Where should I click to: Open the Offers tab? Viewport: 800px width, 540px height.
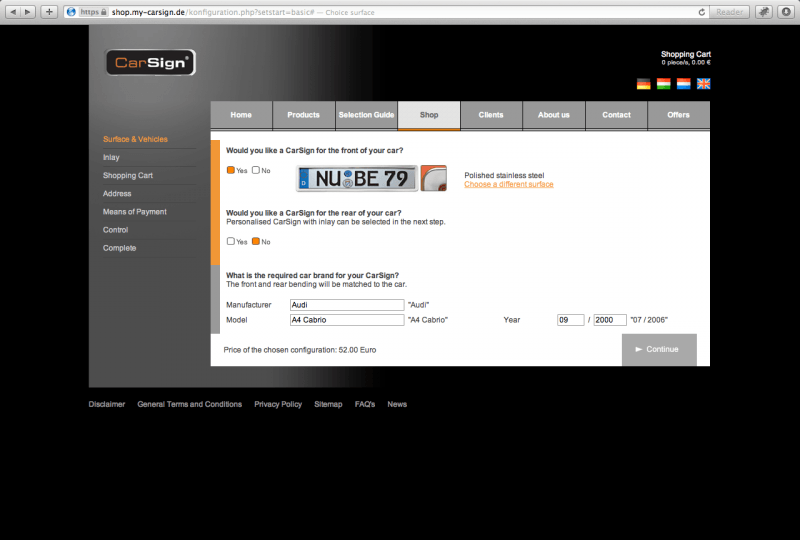tap(679, 115)
